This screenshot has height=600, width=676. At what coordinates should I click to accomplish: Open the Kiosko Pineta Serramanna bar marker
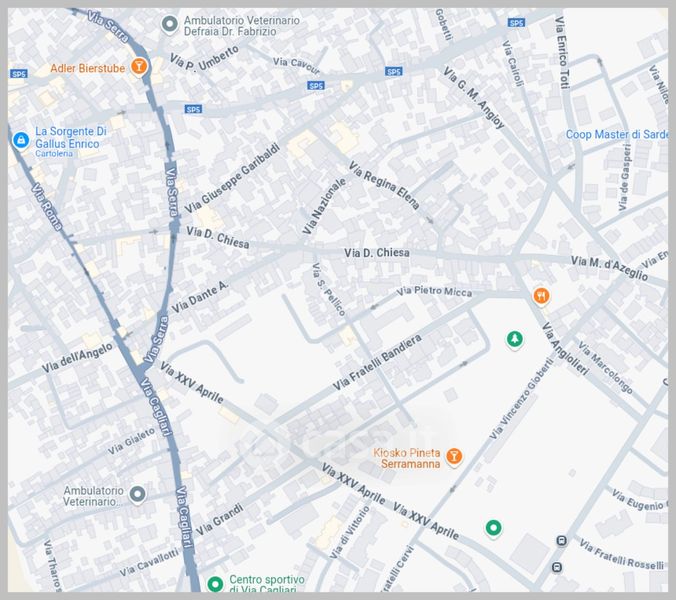[454, 457]
